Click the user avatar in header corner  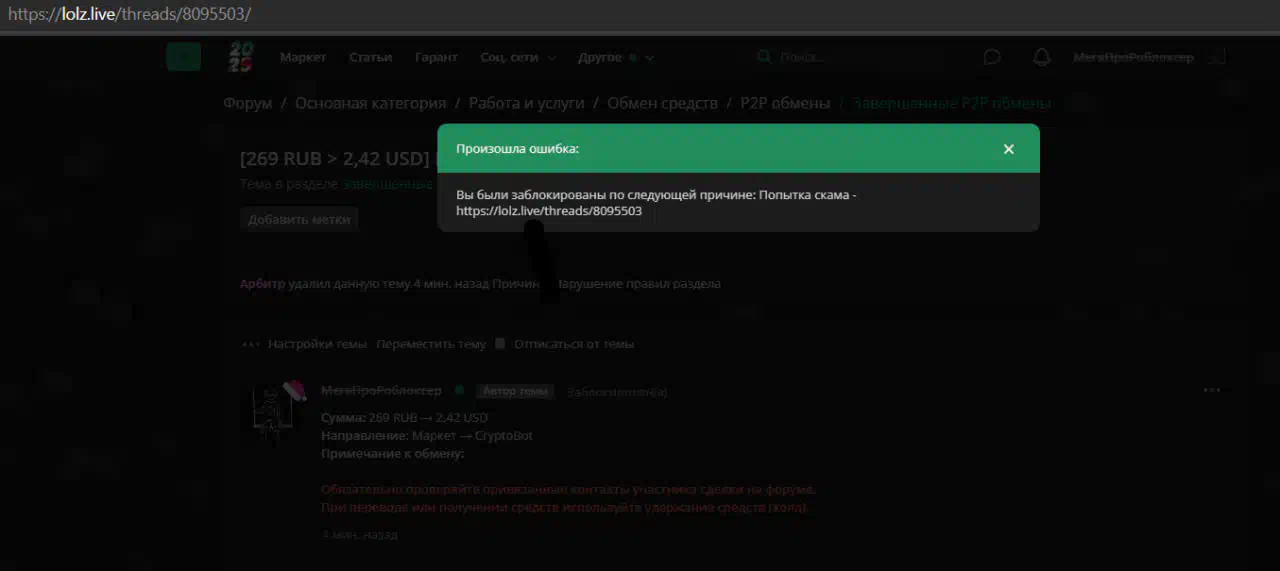[x=1216, y=57]
